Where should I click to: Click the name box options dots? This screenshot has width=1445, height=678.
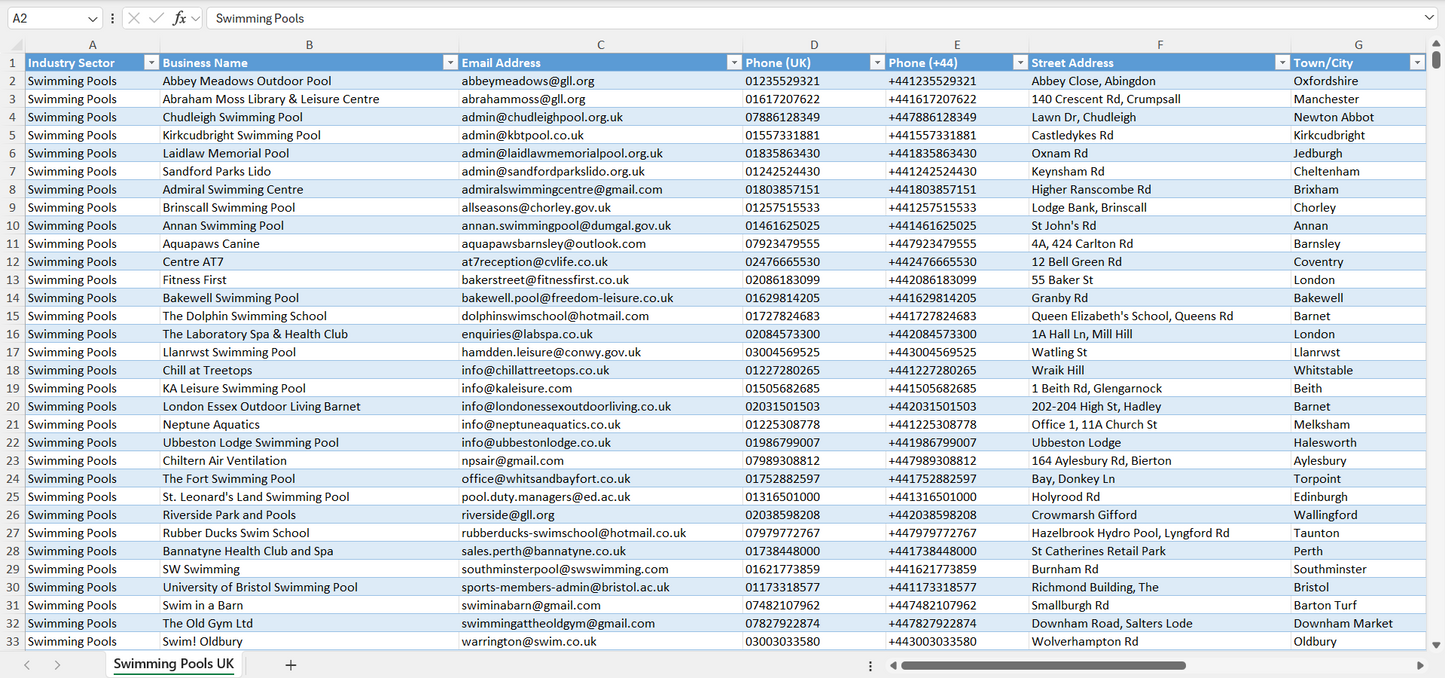click(112, 18)
